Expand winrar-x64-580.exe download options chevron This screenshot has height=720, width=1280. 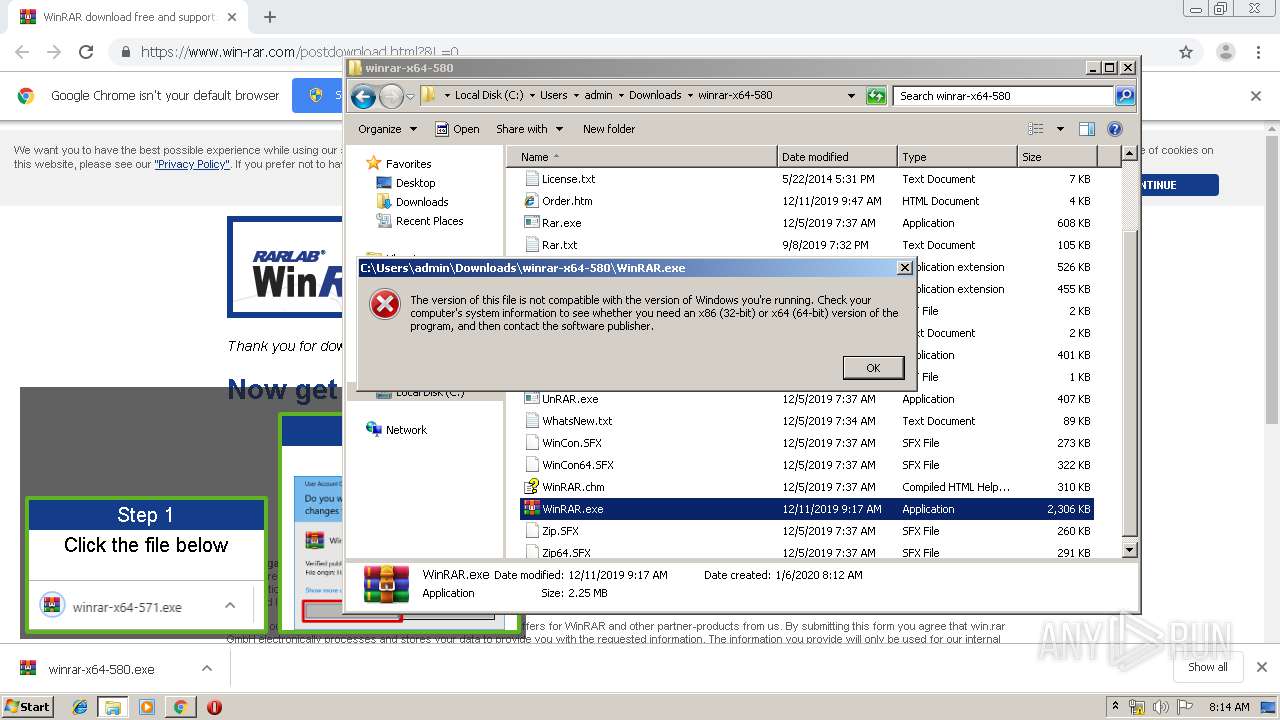207,668
